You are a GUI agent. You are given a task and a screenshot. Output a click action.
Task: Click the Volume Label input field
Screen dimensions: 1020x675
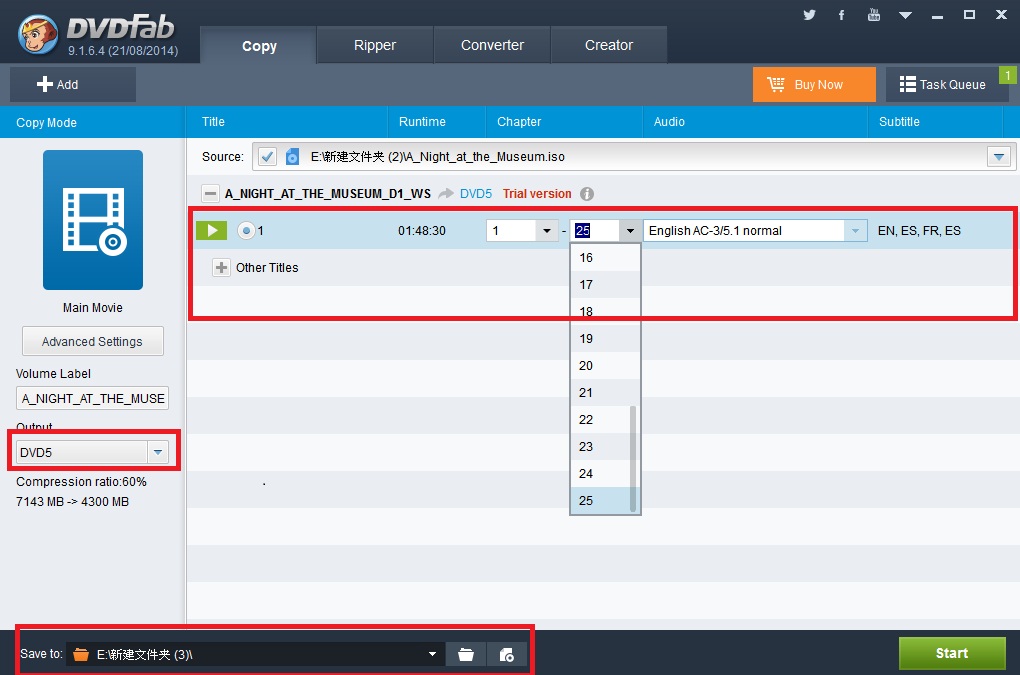[92, 398]
